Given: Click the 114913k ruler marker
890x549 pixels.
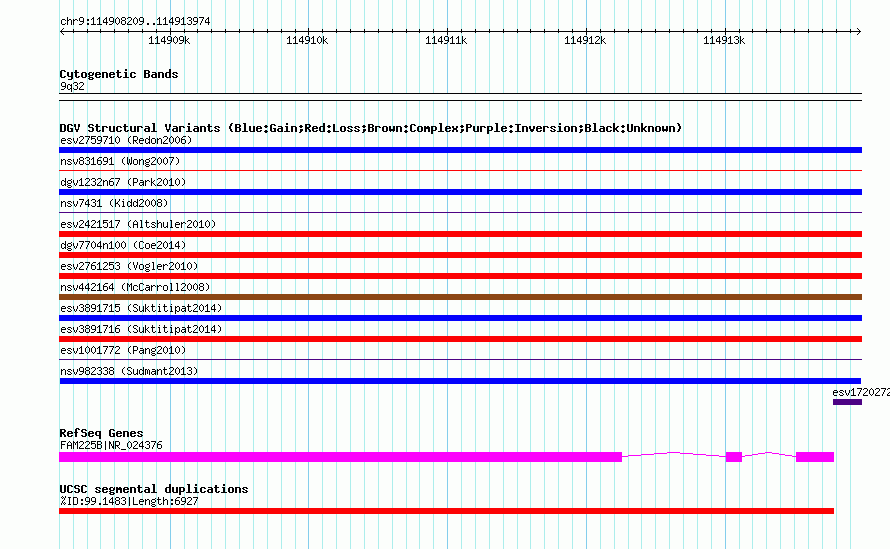Looking at the screenshot, I should 724,40.
